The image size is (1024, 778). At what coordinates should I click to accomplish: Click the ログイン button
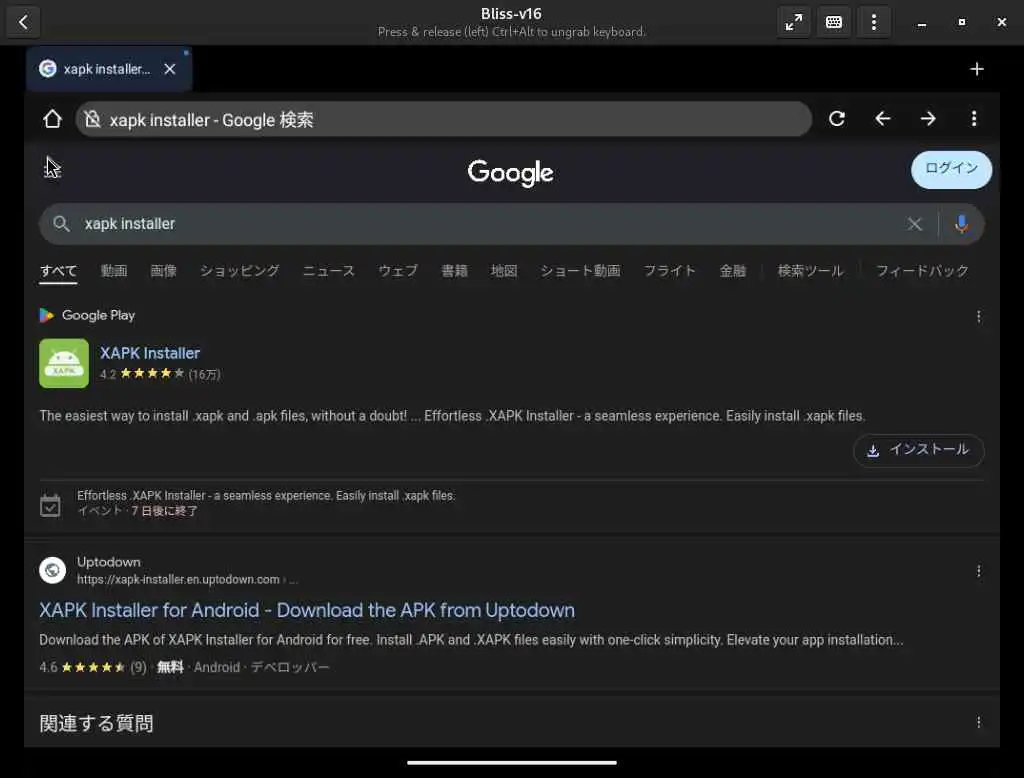952,170
